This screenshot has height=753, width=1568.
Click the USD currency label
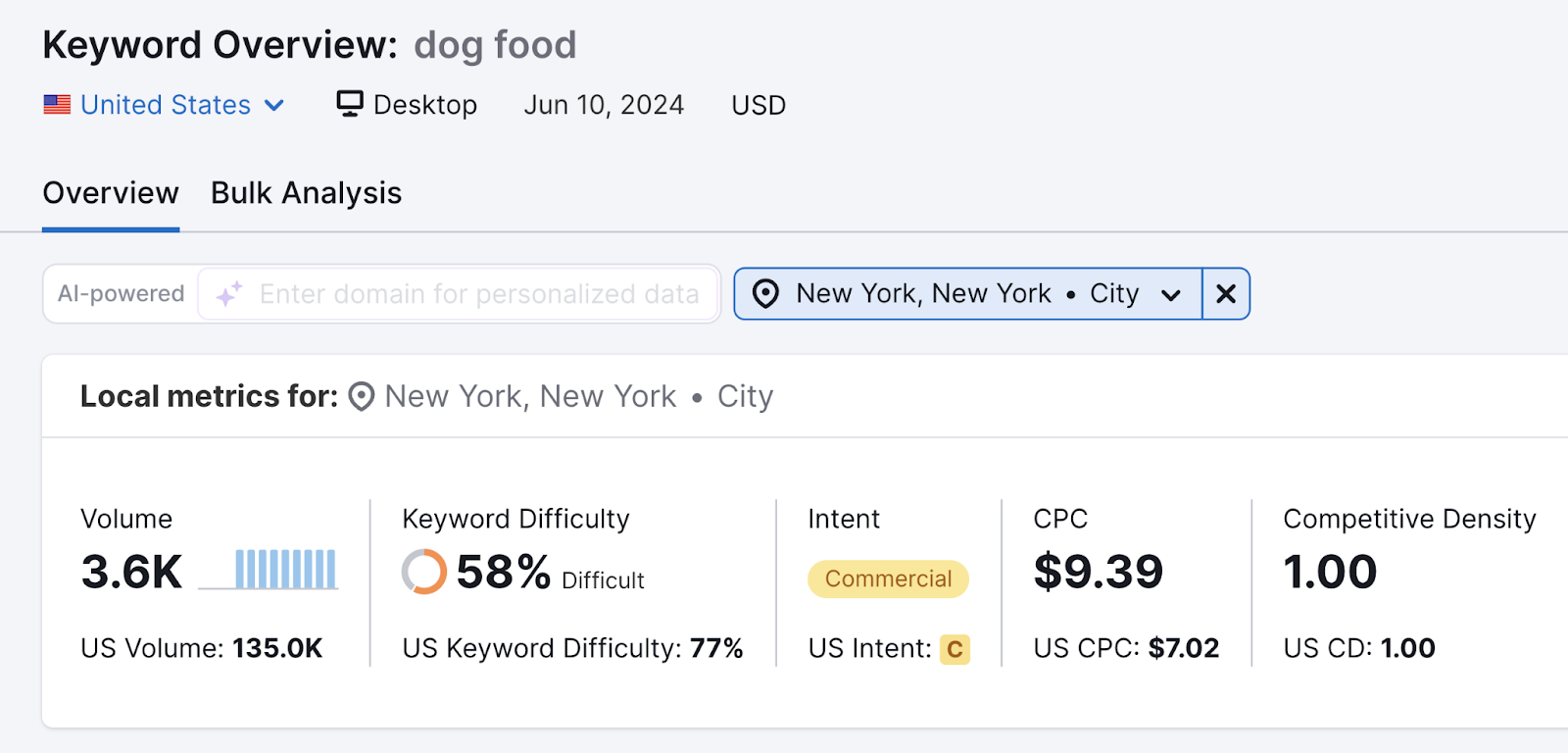[758, 105]
